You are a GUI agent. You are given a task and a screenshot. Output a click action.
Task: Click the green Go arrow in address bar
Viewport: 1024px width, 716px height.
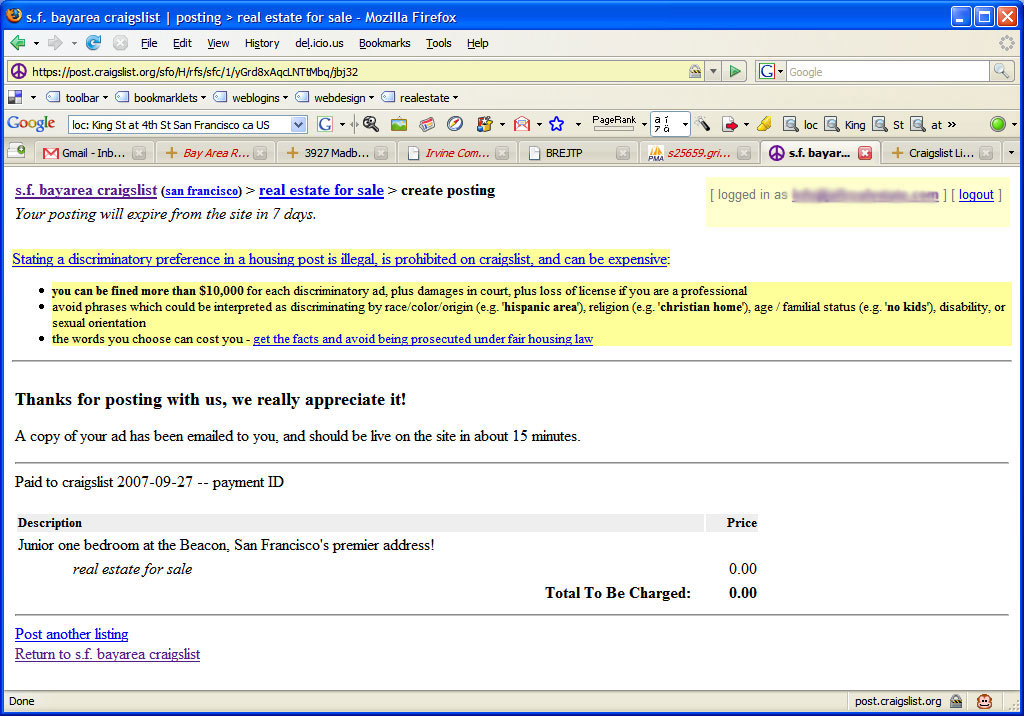[735, 71]
